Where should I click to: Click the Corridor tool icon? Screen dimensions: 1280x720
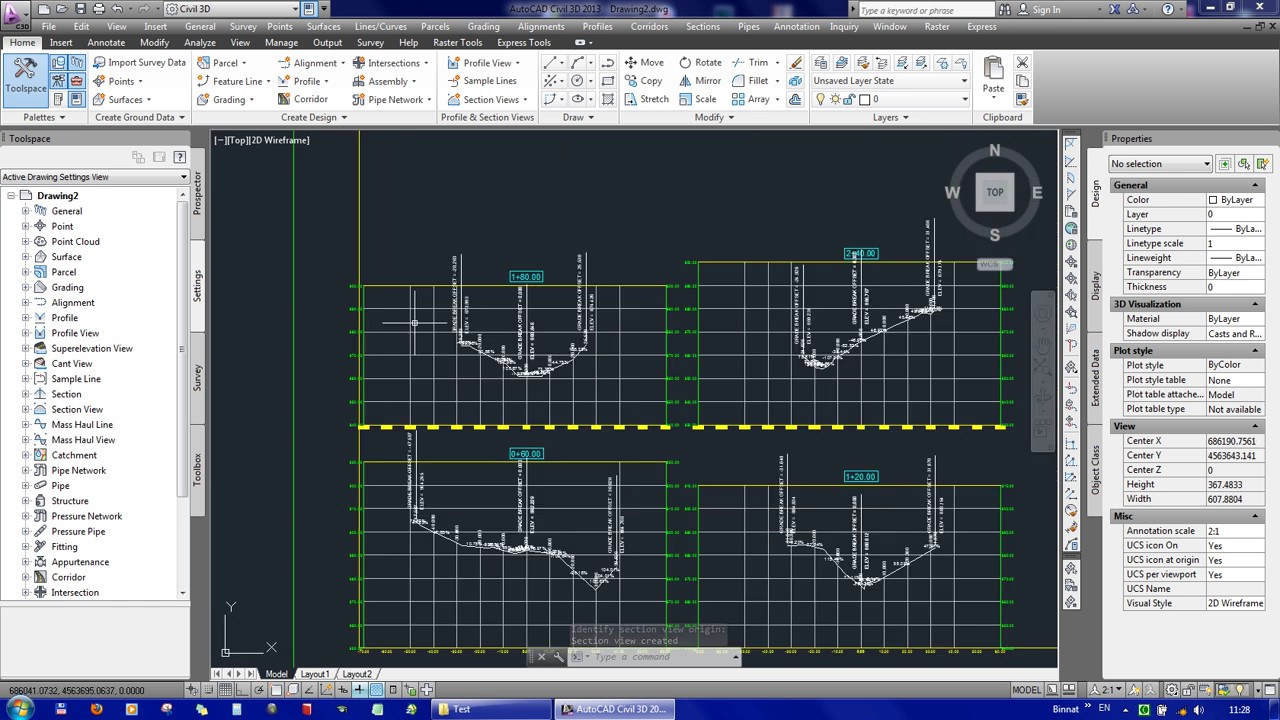pos(285,99)
